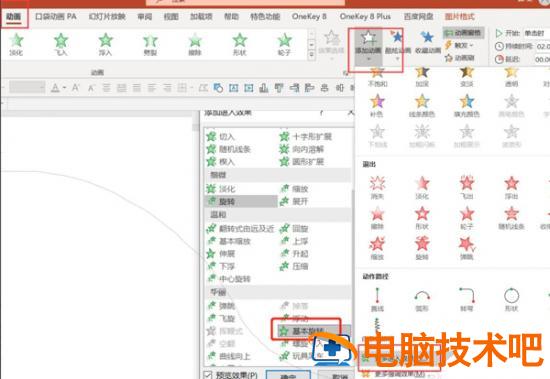Open help in 添加进入效果 dialog

click(x=321, y=113)
